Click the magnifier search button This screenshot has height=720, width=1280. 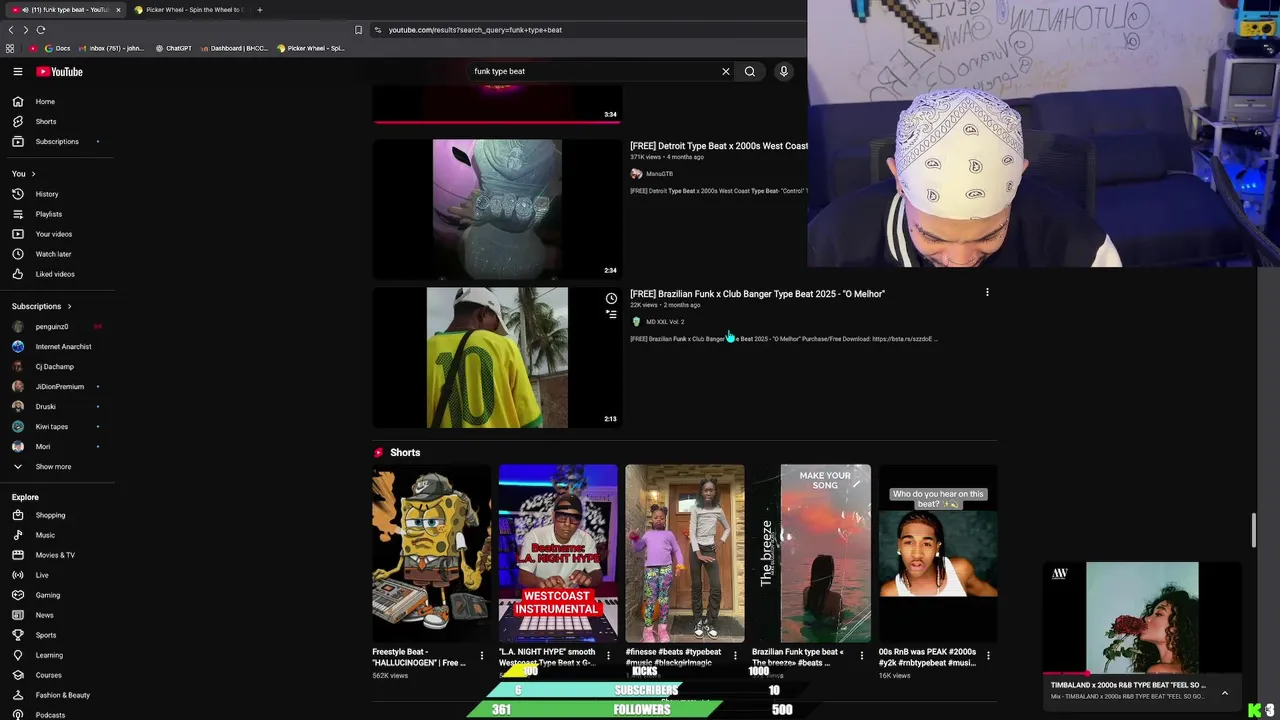(x=749, y=71)
